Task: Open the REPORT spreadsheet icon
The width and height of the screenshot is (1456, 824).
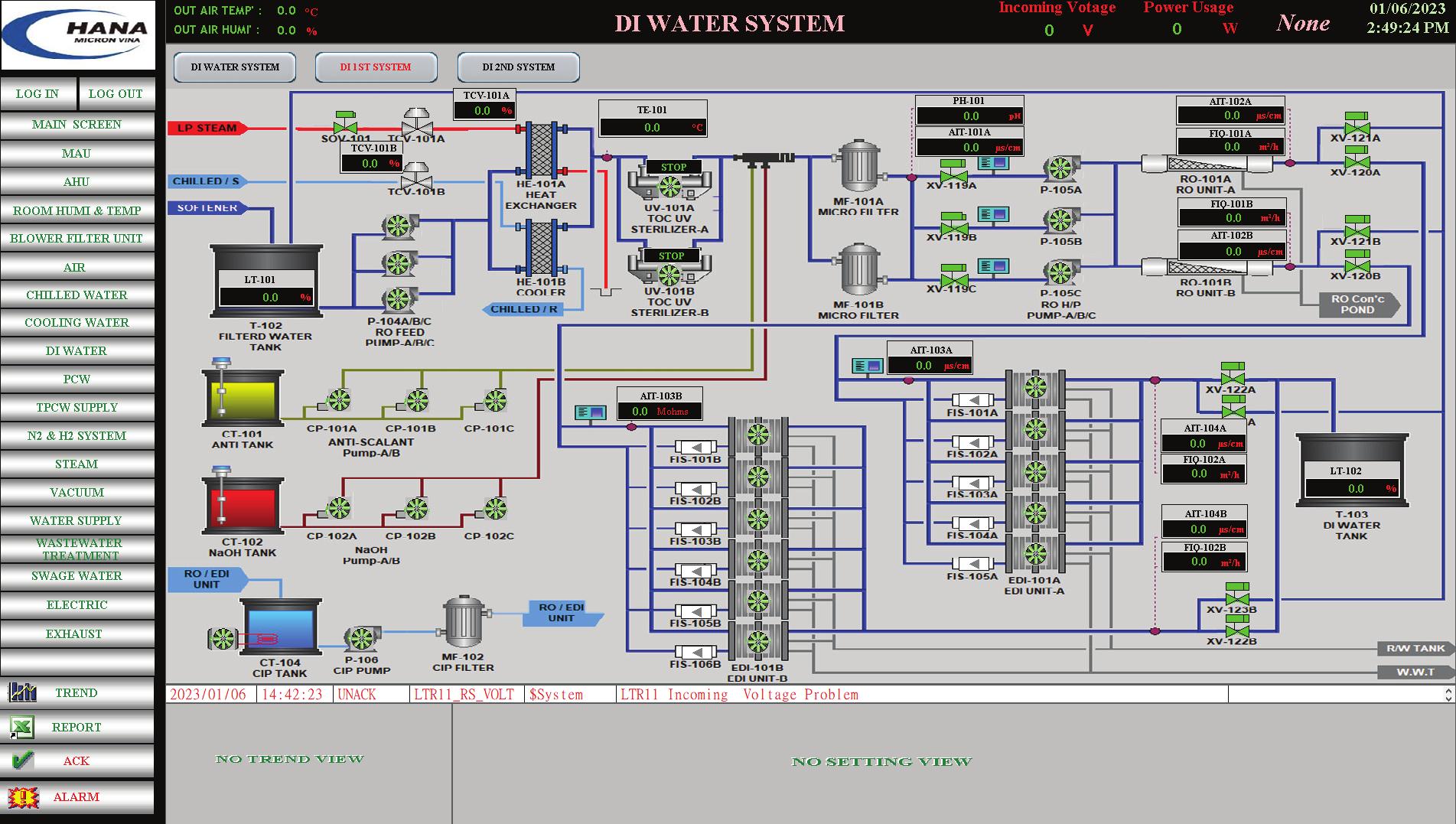Action: (23, 725)
